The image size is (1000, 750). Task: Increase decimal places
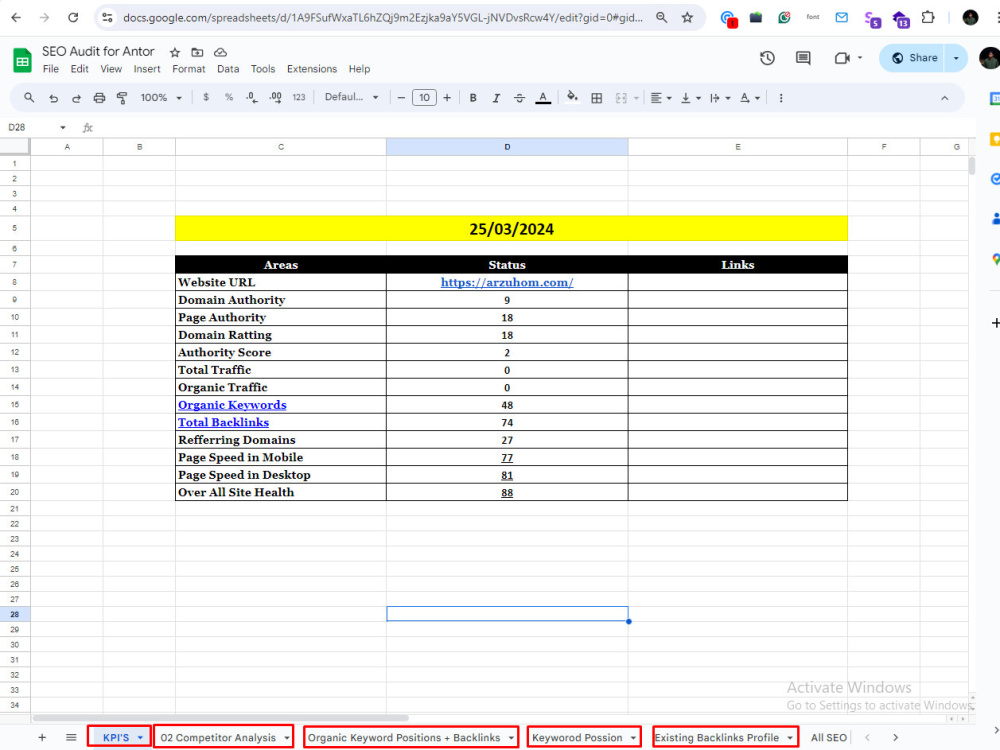276,98
